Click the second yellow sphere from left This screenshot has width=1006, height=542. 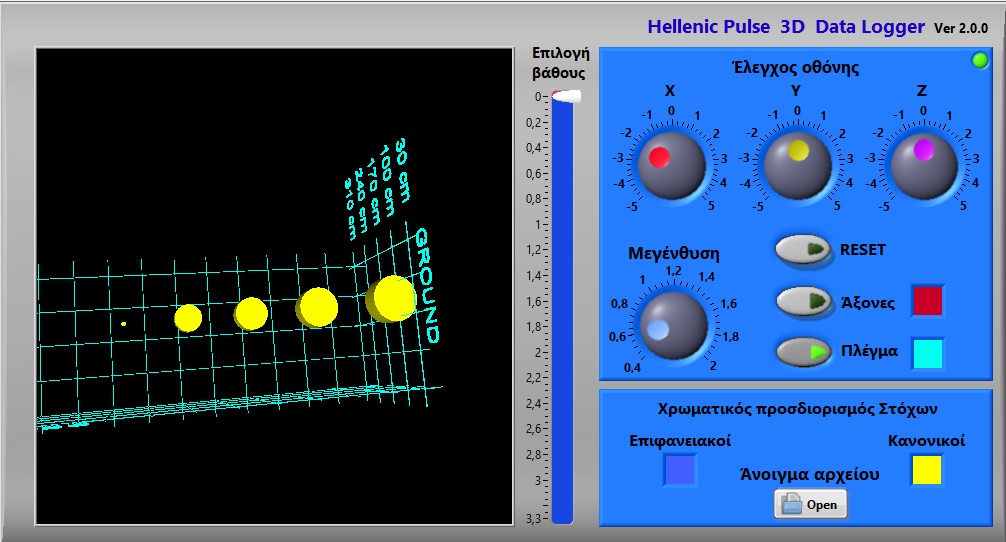251,314
